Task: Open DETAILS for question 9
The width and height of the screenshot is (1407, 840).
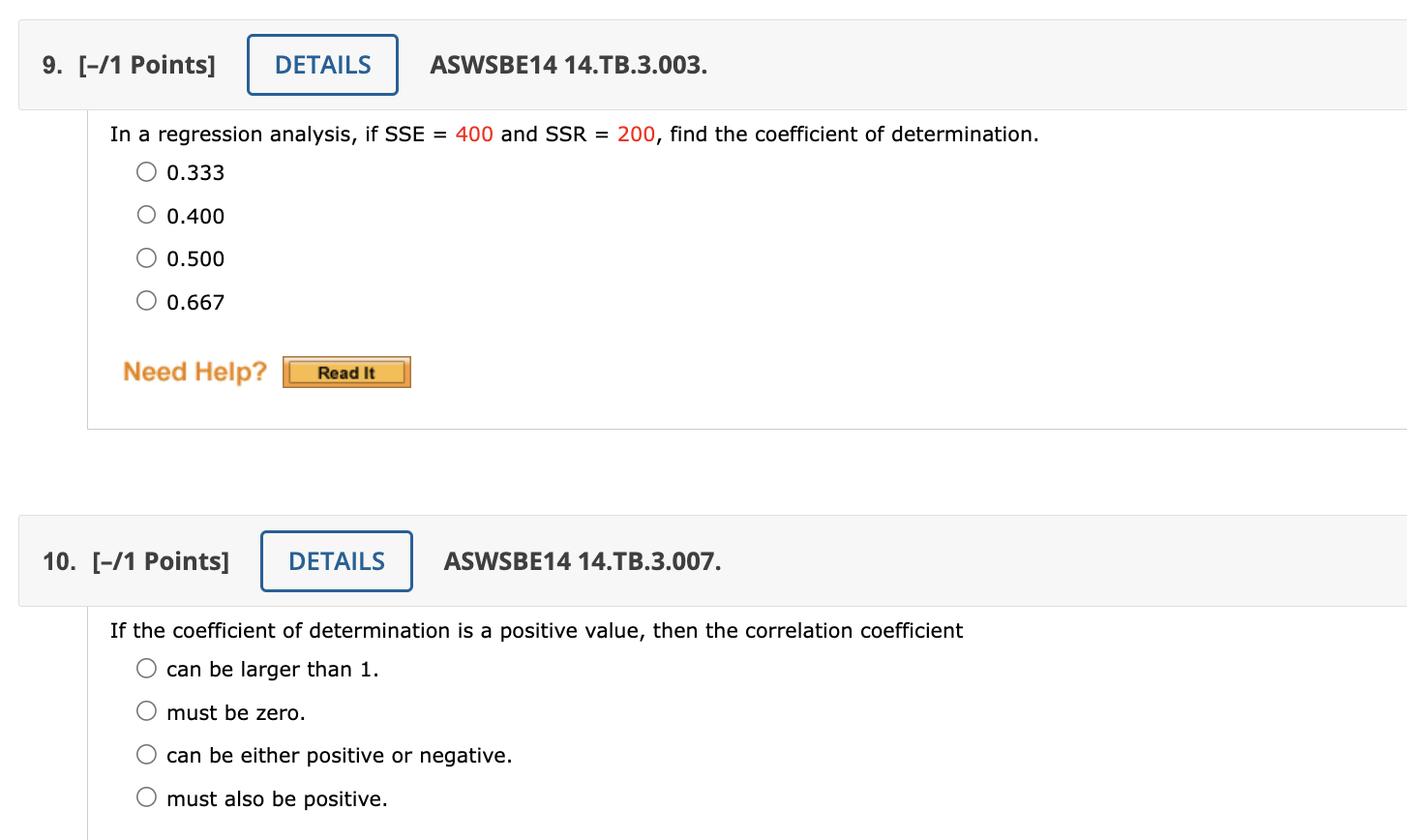Action: pyautogui.click(x=322, y=64)
